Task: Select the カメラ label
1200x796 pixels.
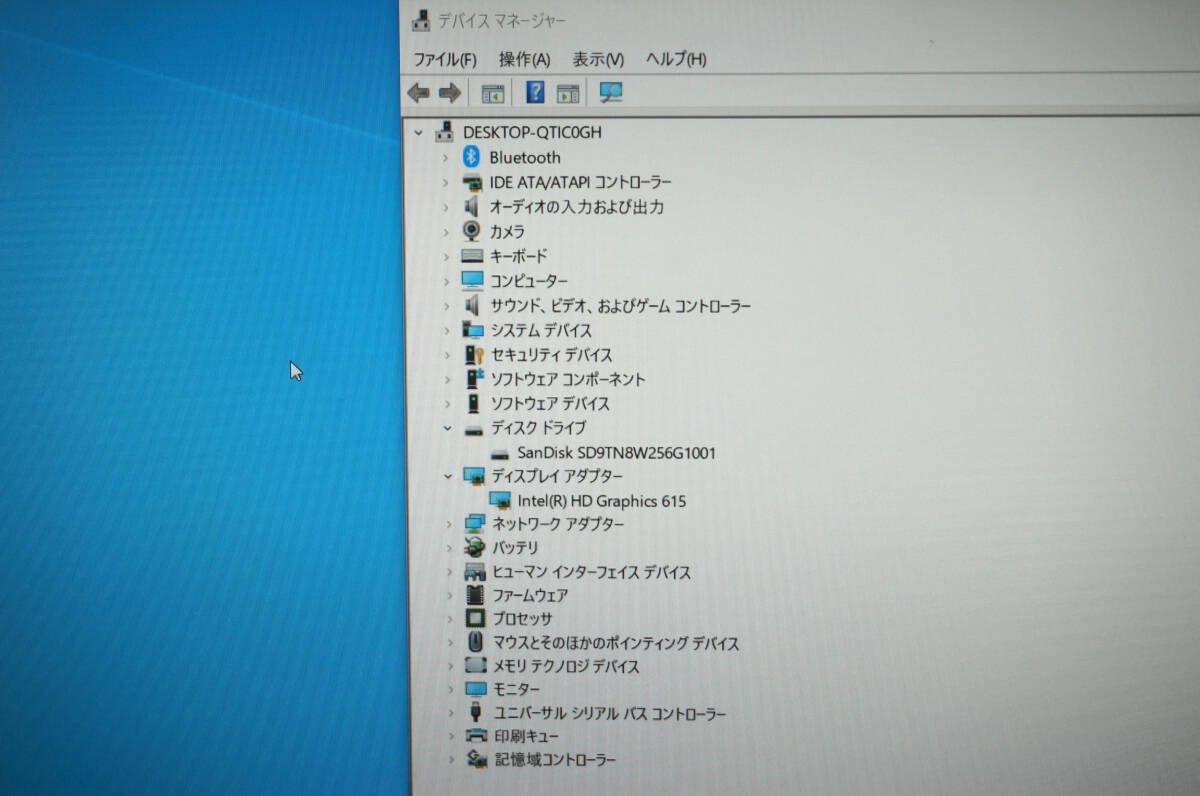Action: (508, 231)
